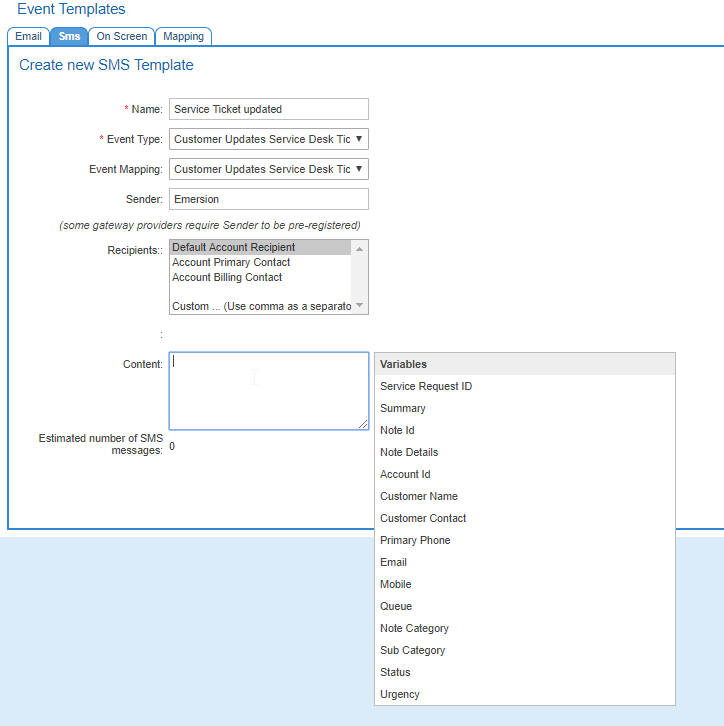The width and height of the screenshot is (724, 726).
Task: Click inside the Content text area
Action: [x=268, y=390]
